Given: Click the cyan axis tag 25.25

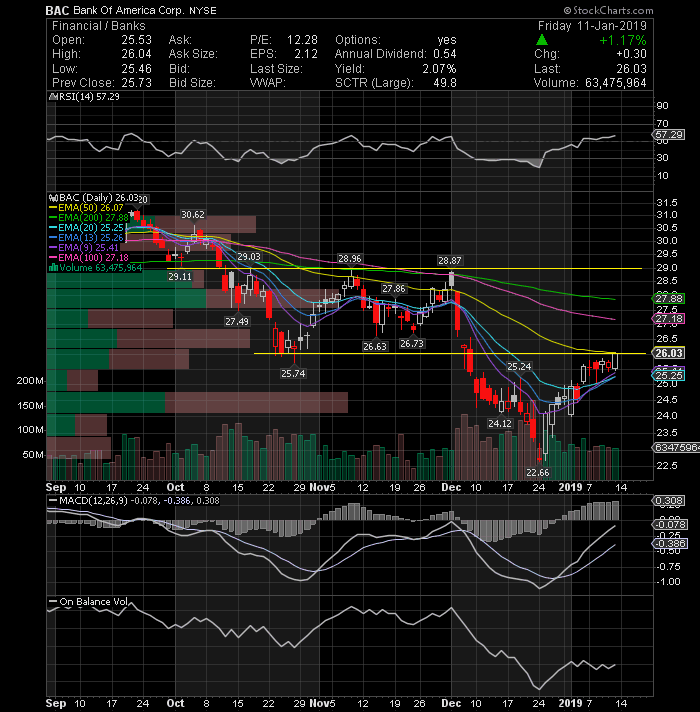Looking at the screenshot, I should pyautogui.click(x=669, y=376).
